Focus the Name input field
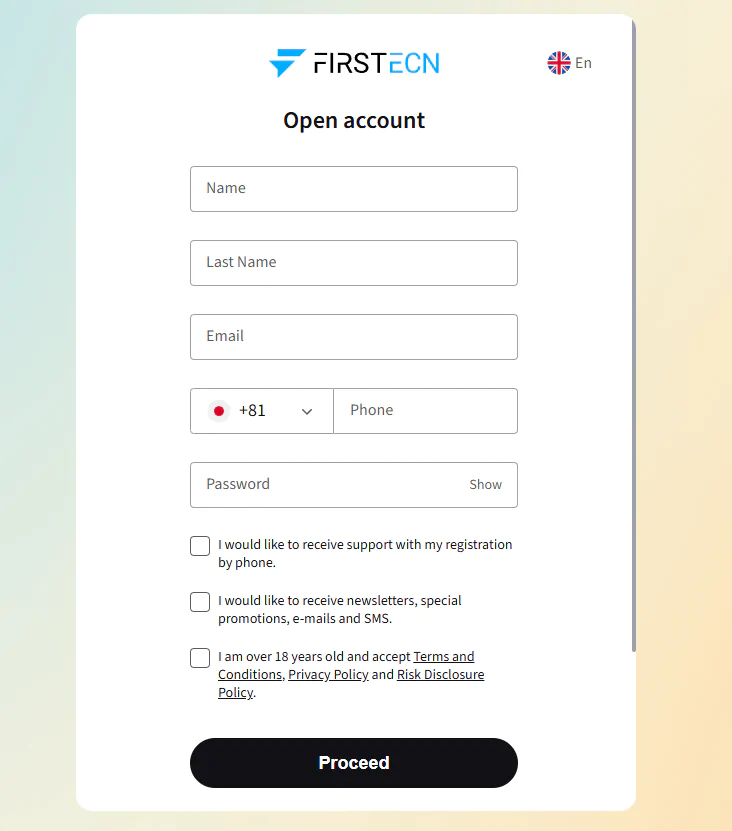Image resolution: width=732 pixels, height=831 pixels. (x=354, y=189)
